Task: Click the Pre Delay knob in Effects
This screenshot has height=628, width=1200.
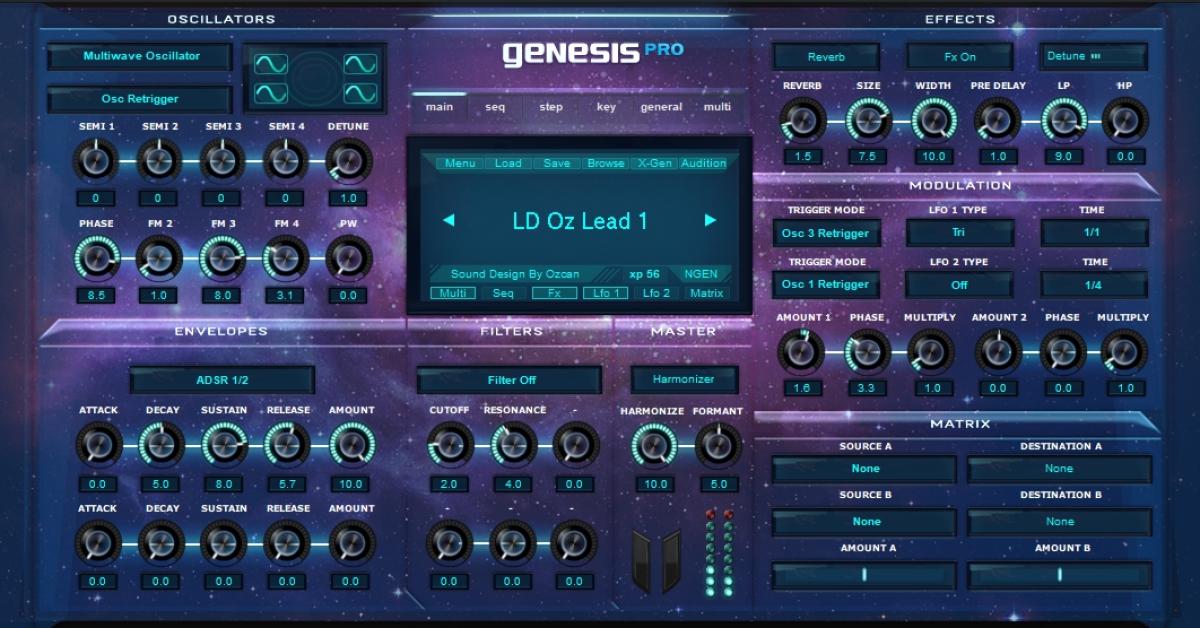Action: (997, 121)
